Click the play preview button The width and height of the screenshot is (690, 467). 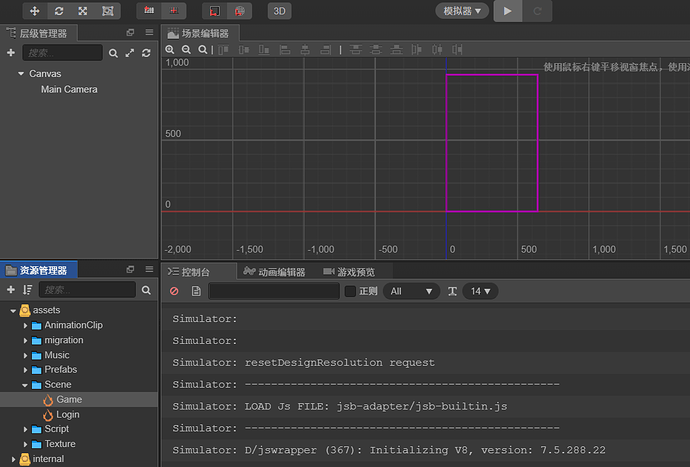click(507, 11)
